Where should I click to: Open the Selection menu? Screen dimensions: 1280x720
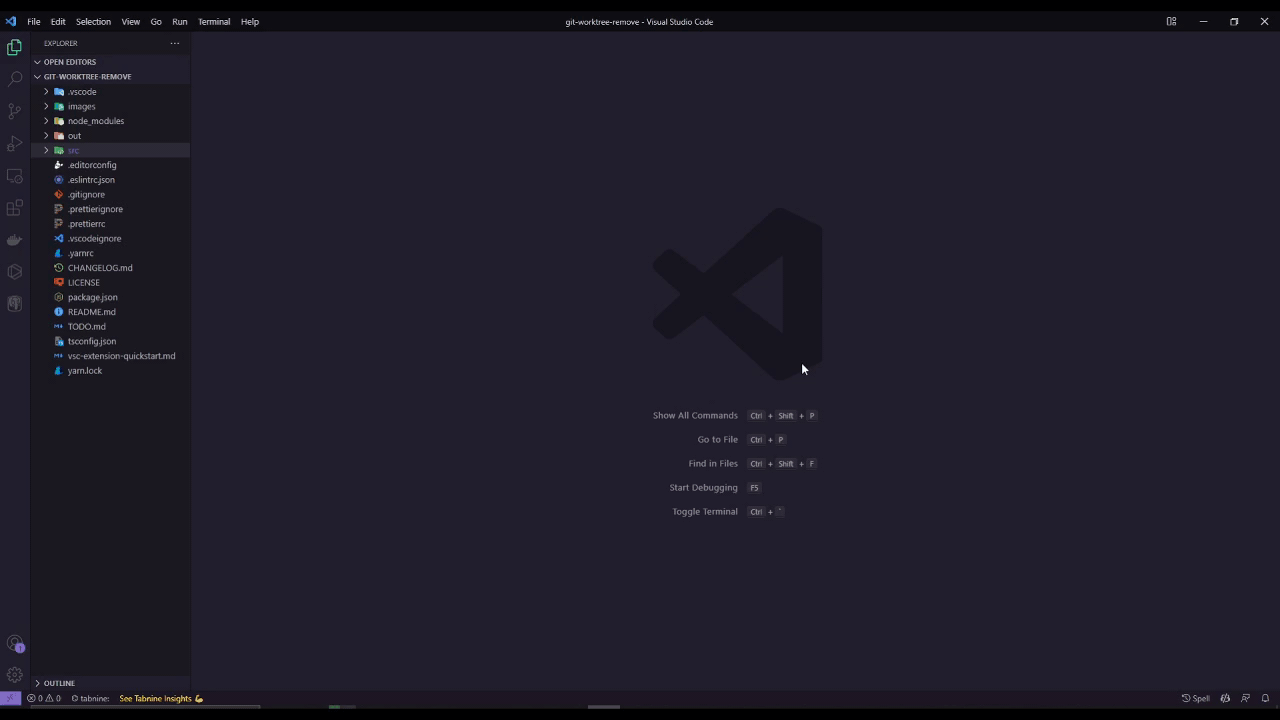pos(93,21)
